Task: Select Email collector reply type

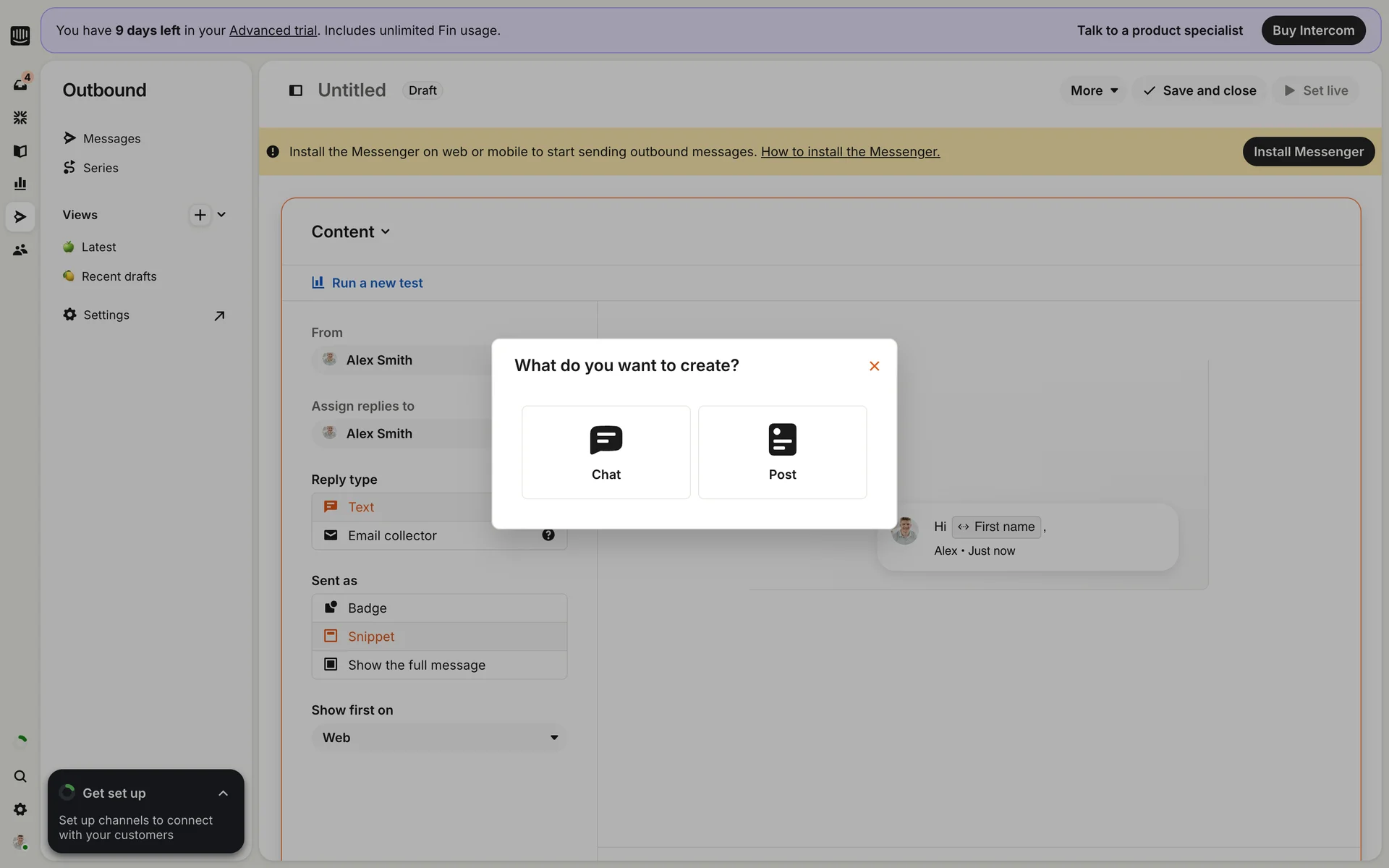Action: 392,535
